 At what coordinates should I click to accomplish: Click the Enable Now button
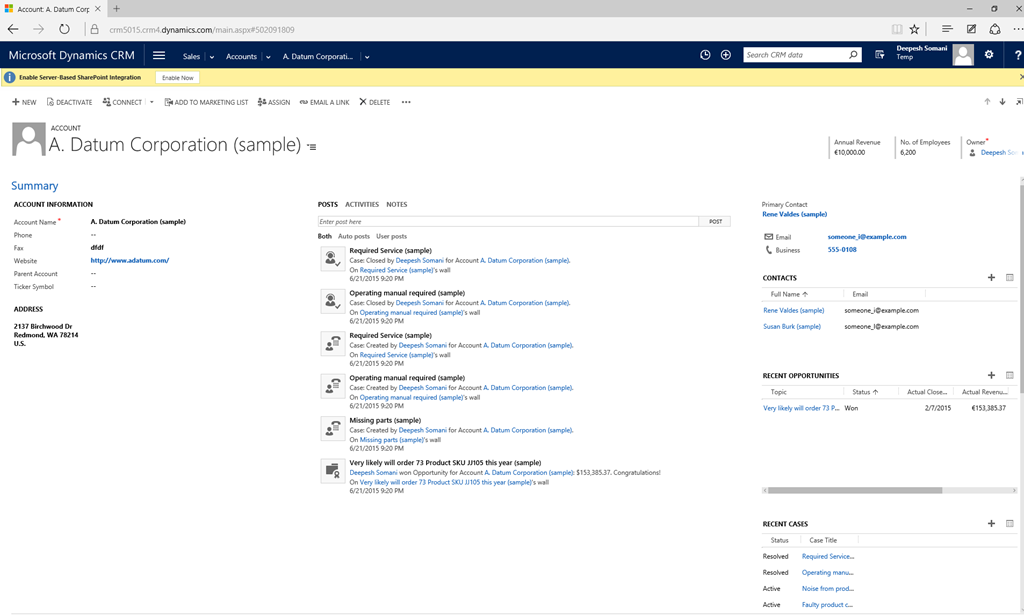177,77
